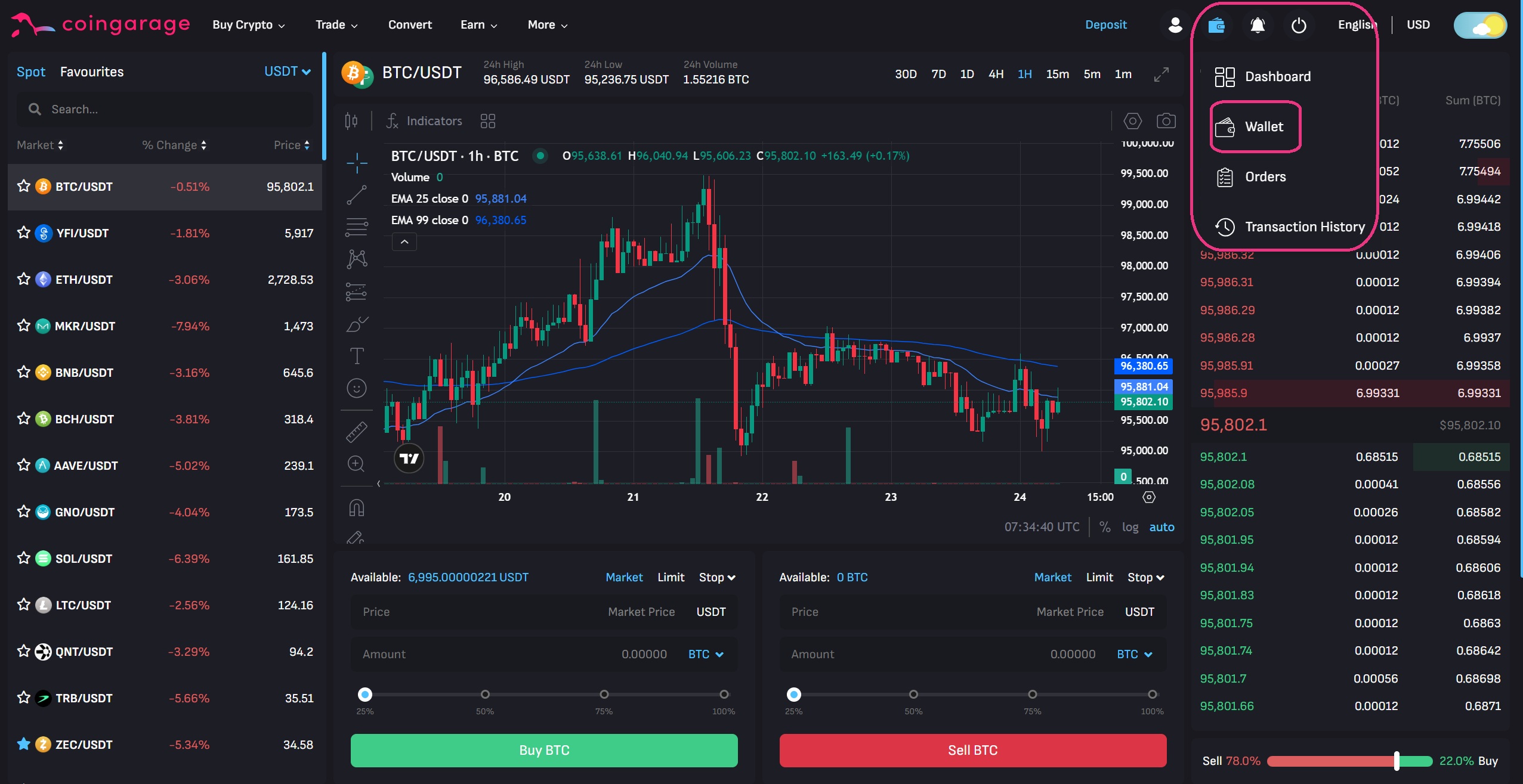Select the text annotation tool
1523x784 pixels.
pyautogui.click(x=357, y=356)
